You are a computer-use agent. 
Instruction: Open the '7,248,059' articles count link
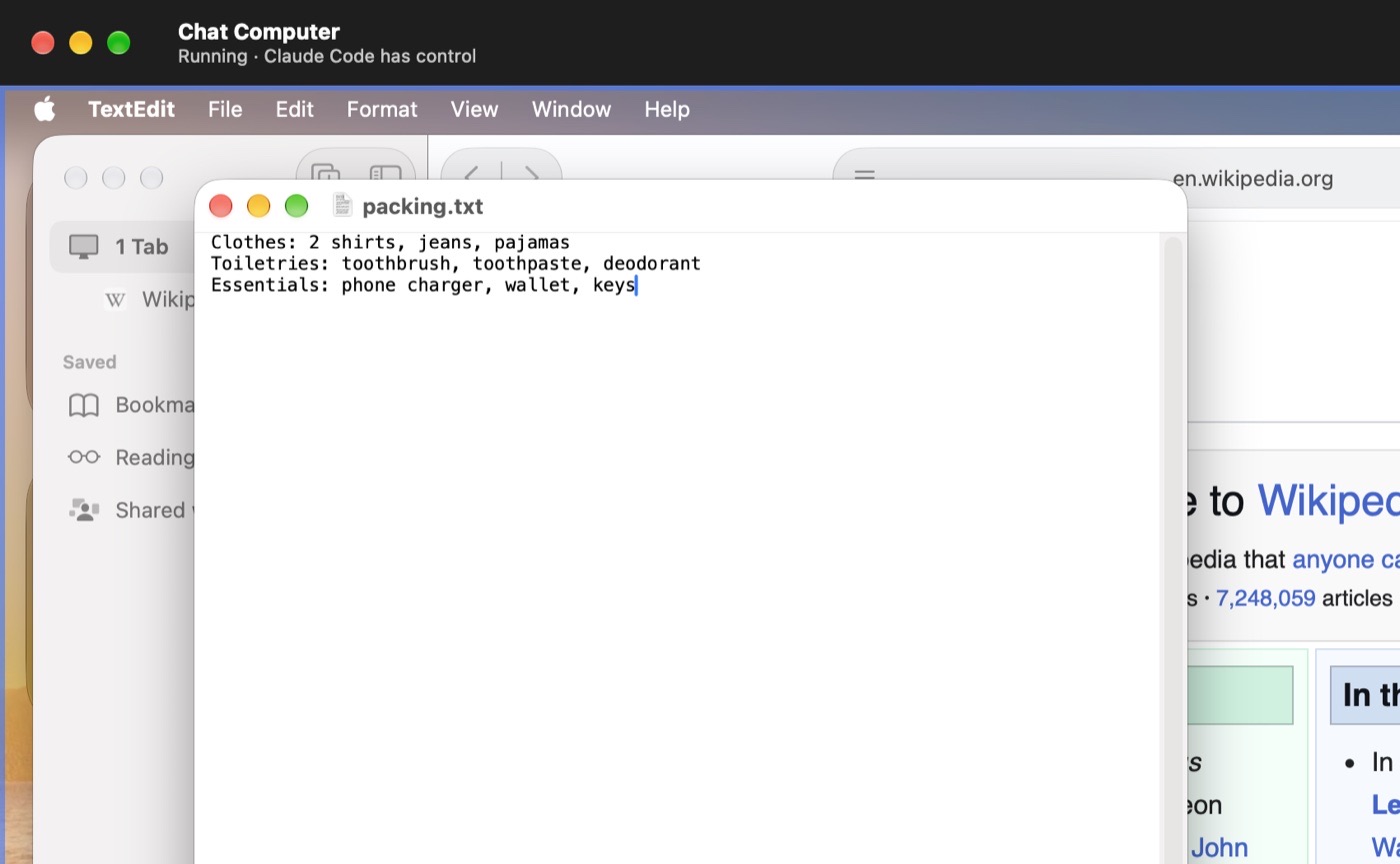tap(1265, 598)
